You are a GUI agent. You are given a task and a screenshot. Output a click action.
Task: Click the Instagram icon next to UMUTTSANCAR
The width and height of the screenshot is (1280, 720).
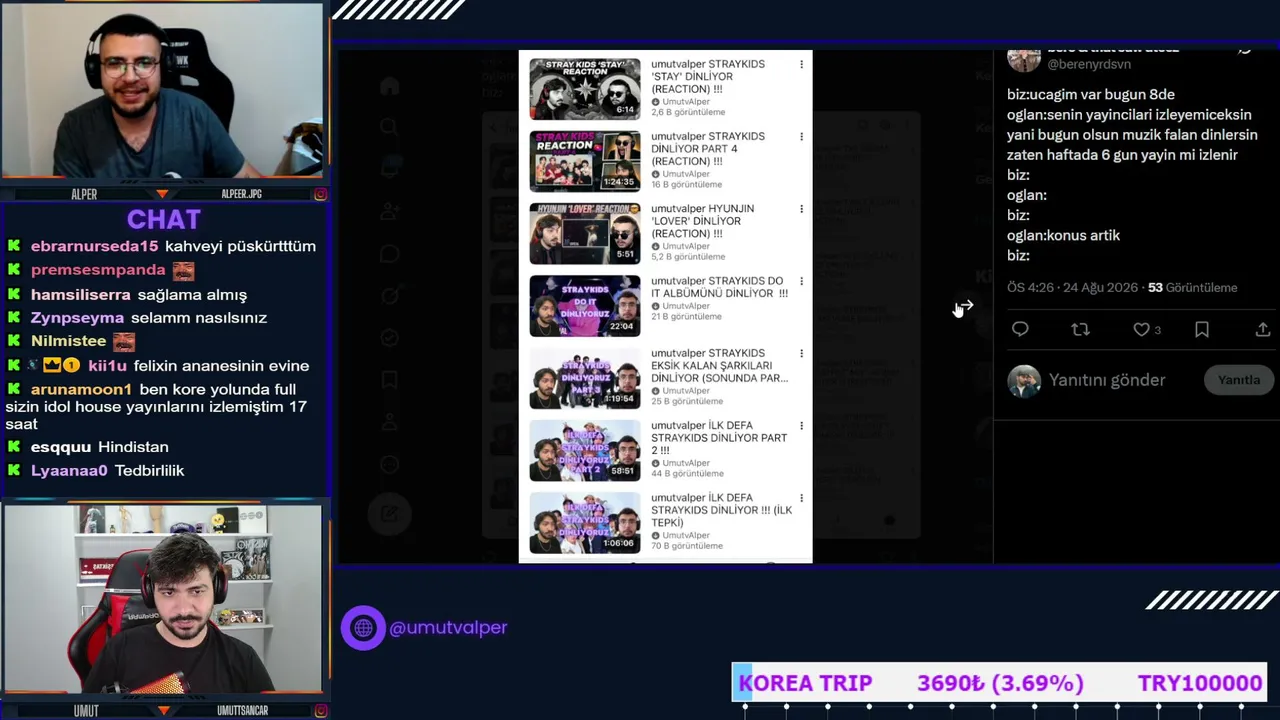pos(320,711)
